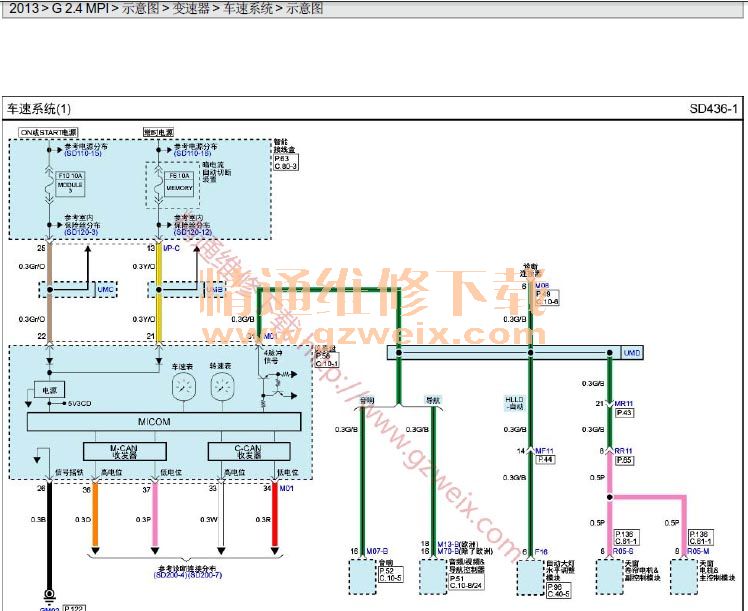Select the 信号搭铁 pin label
This screenshot has width=748, height=611.
pyautogui.click(x=69, y=472)
